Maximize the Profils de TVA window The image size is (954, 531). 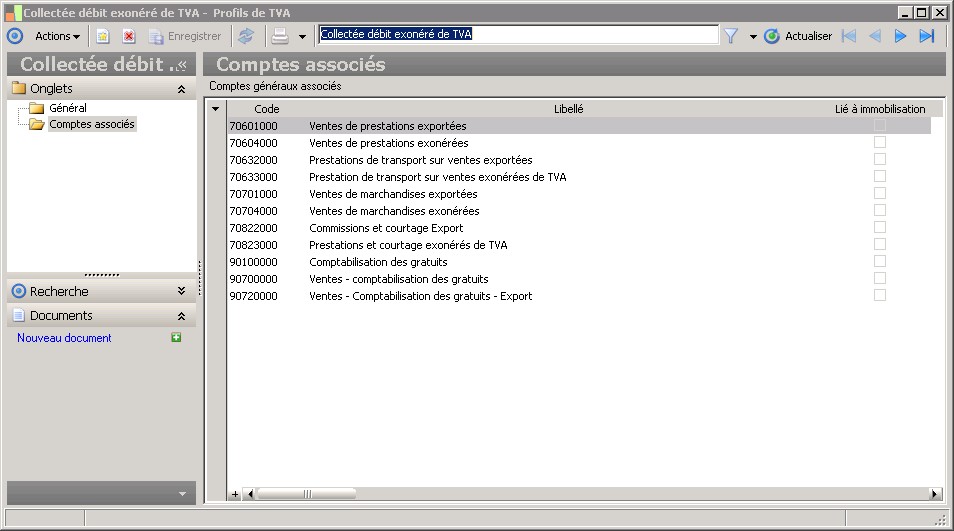(x=921, y=12)
